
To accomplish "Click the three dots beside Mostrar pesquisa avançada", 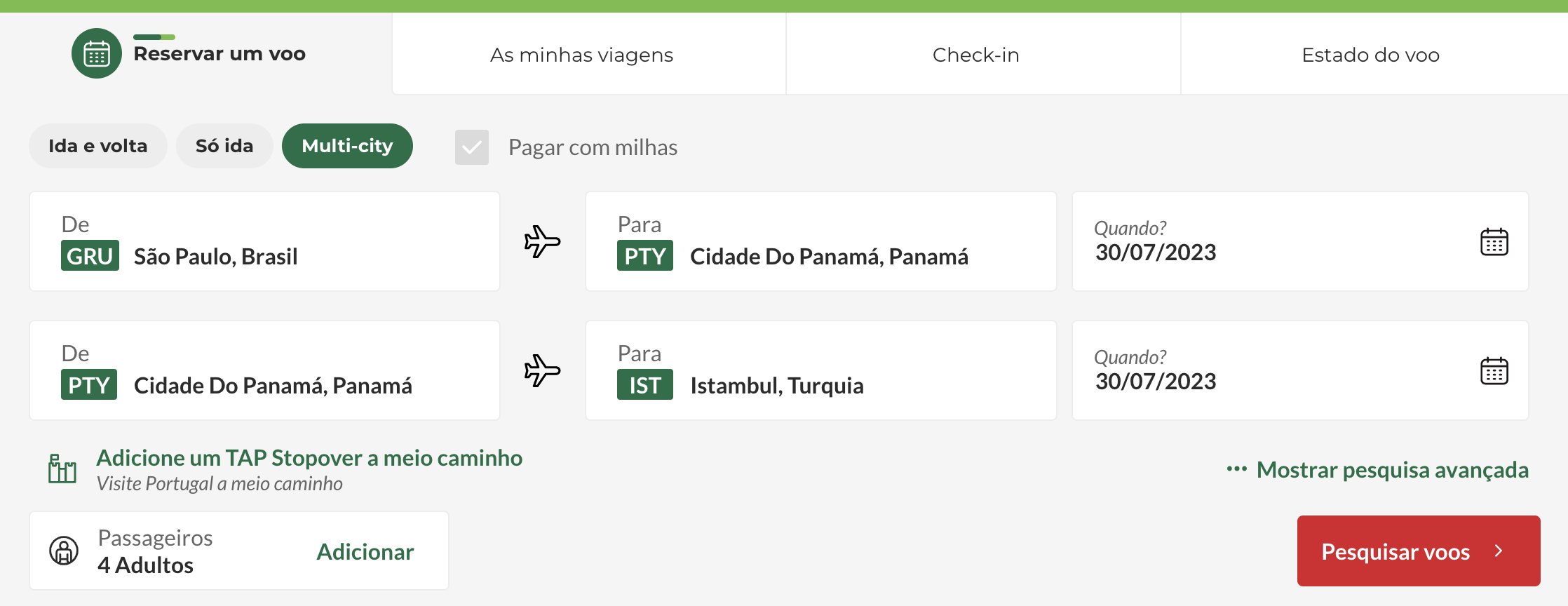I will pos(1236,469).
